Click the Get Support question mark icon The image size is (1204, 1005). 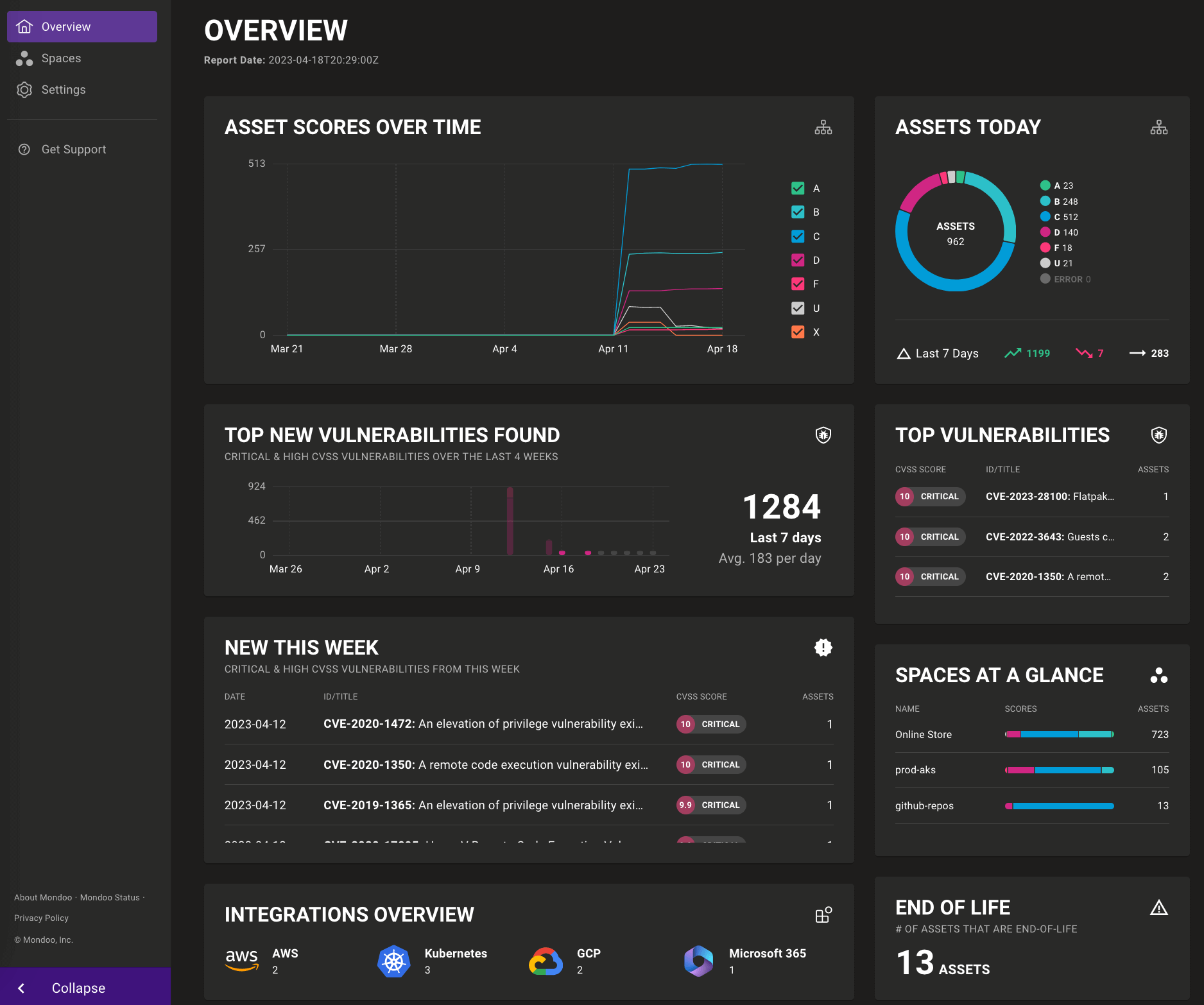pyautogui.click(x=24, y=149)
